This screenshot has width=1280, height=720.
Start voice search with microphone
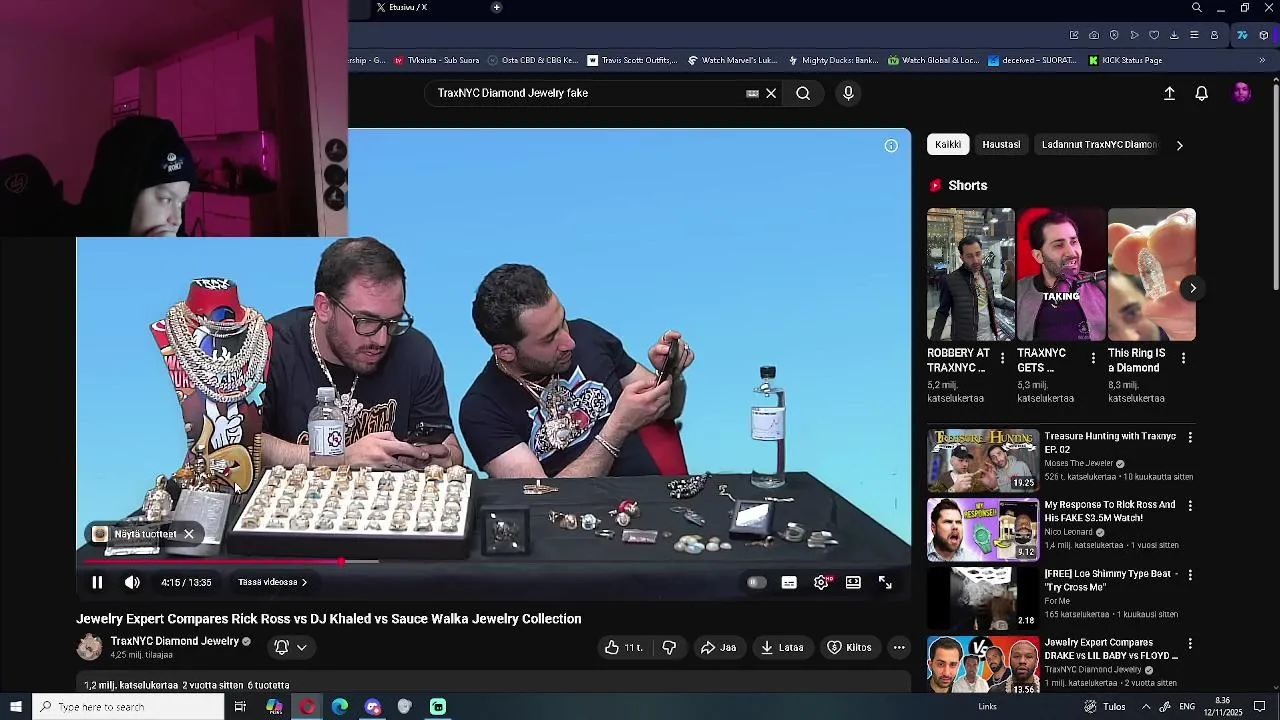pos(848,93)
